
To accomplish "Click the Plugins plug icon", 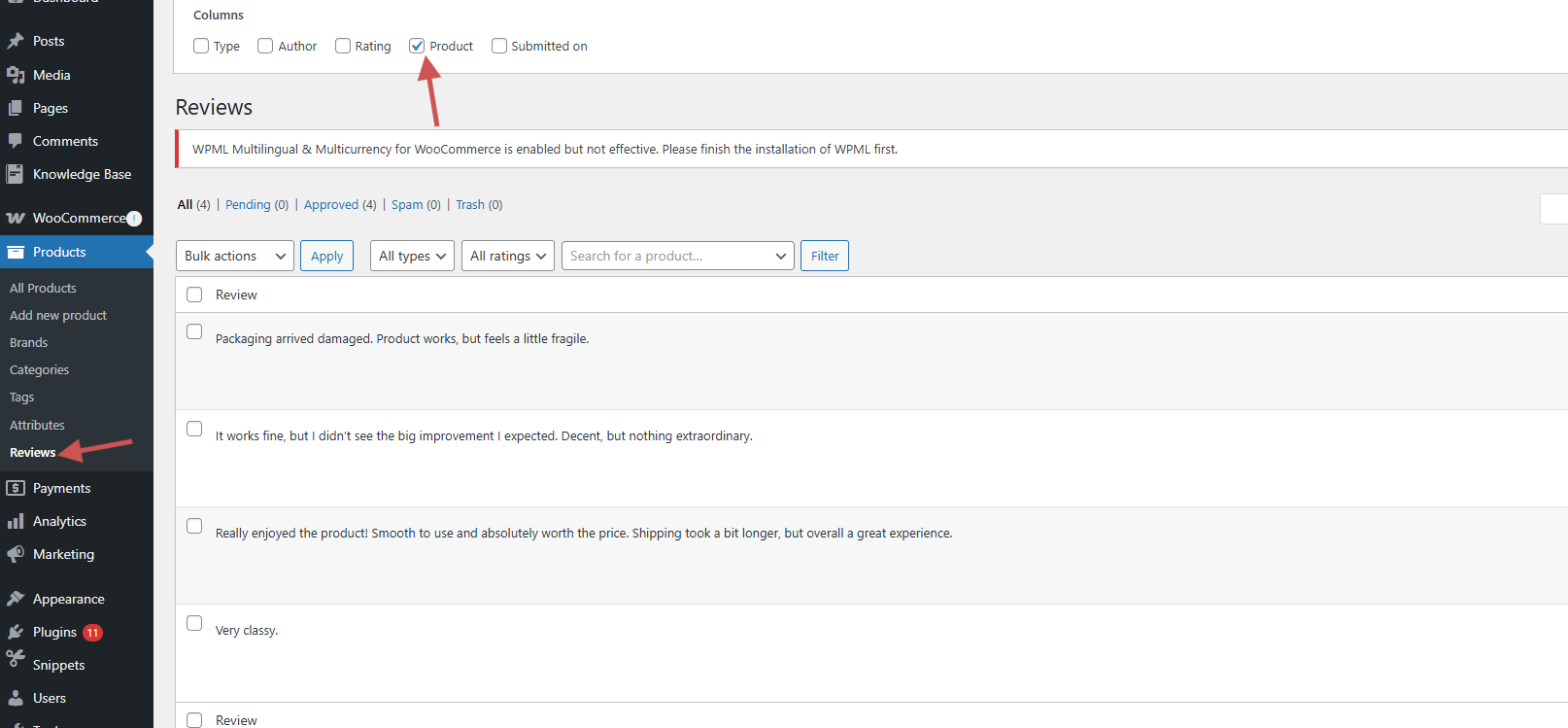I will coord(16,632).
